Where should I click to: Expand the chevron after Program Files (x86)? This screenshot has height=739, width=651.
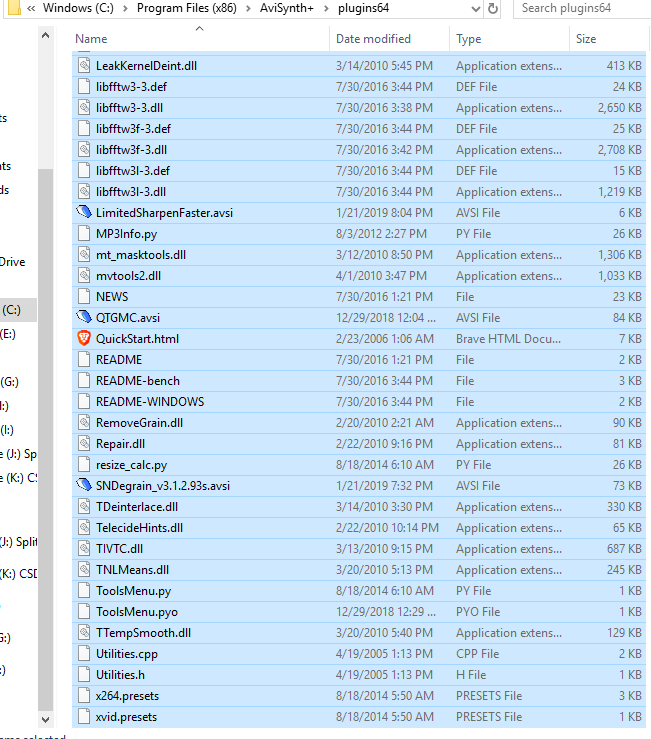click(x=248, y=8)
